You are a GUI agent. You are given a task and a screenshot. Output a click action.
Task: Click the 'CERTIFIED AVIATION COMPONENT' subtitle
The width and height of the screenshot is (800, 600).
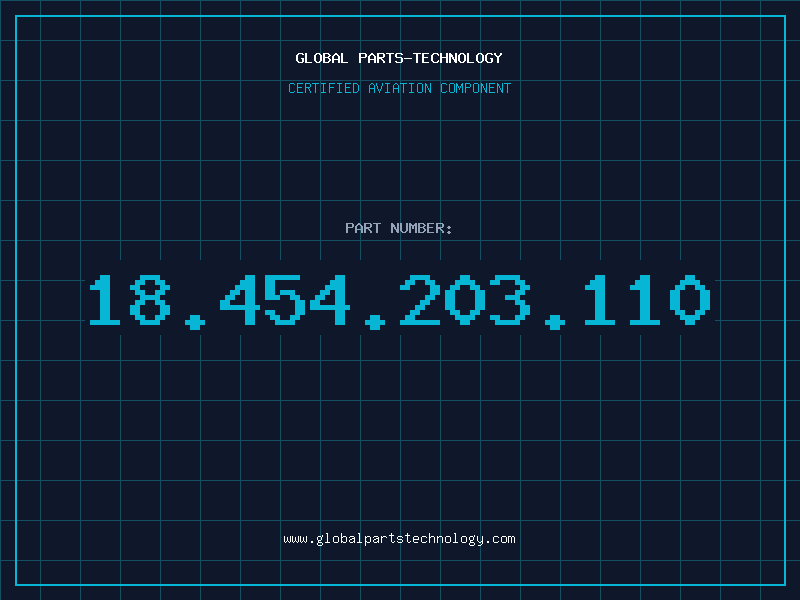(x=399, y=88)
